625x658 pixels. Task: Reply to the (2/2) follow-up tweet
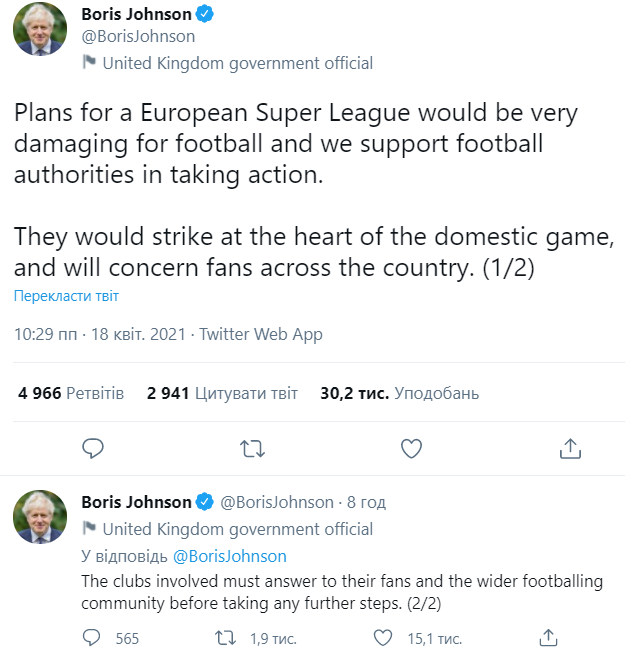92,638
